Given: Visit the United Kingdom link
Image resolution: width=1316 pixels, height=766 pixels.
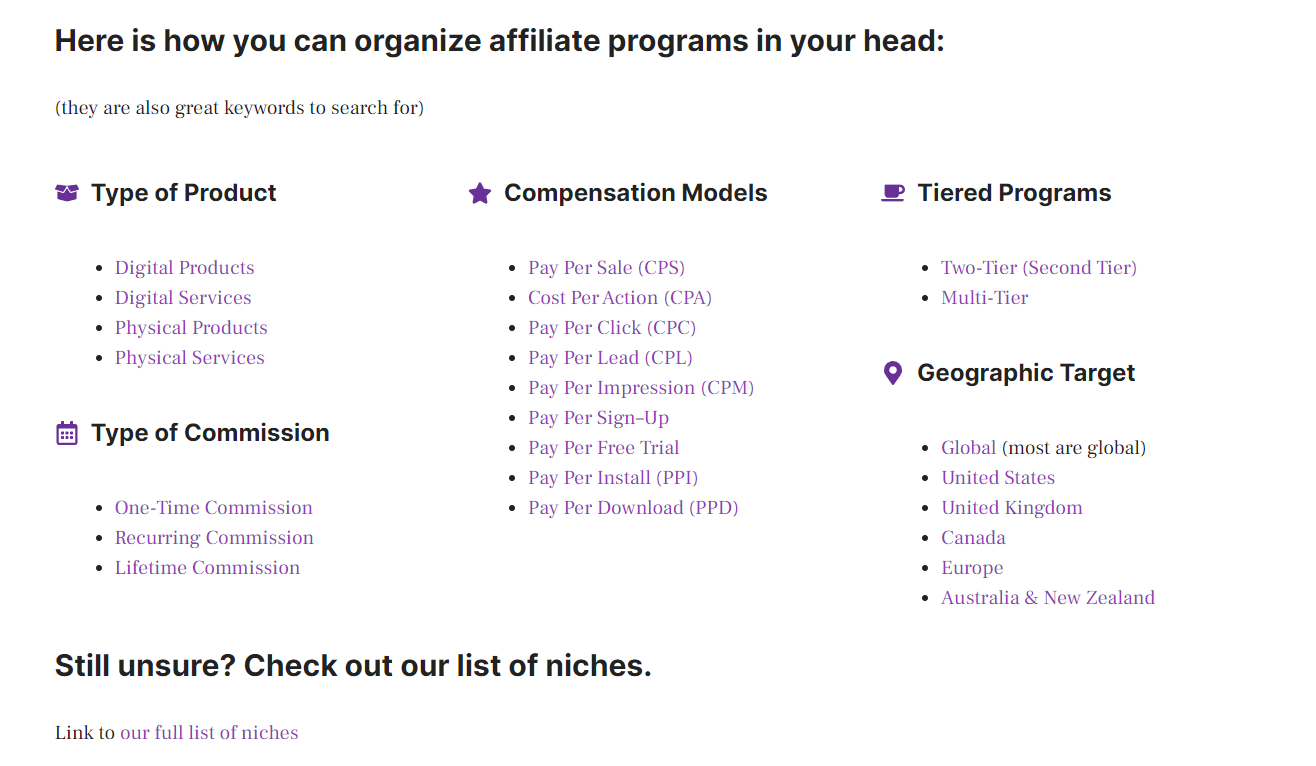Looking at the screenshot, I should pyautogui.click(x=1012, y=508).
